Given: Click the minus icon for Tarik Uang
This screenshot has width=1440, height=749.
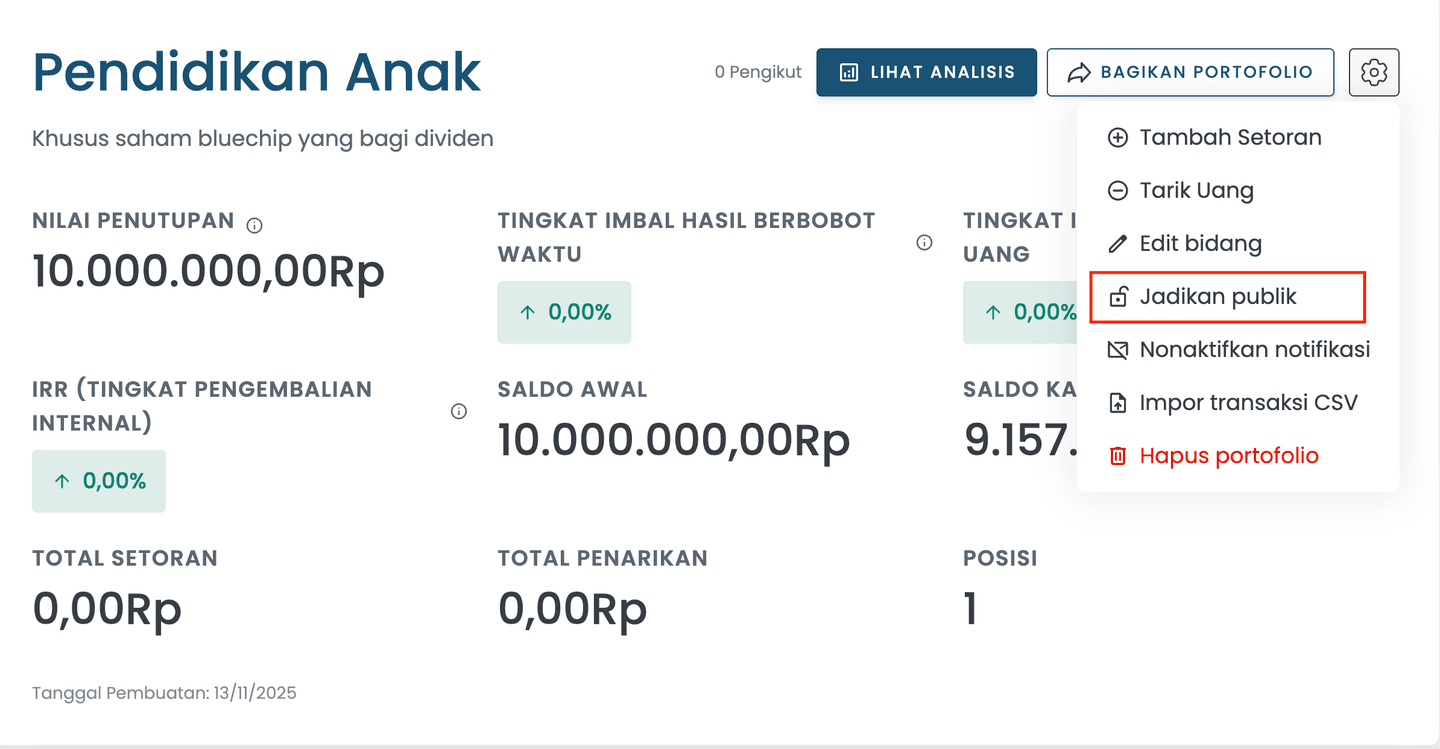Looking at the screenshot, I should 1118,191.
